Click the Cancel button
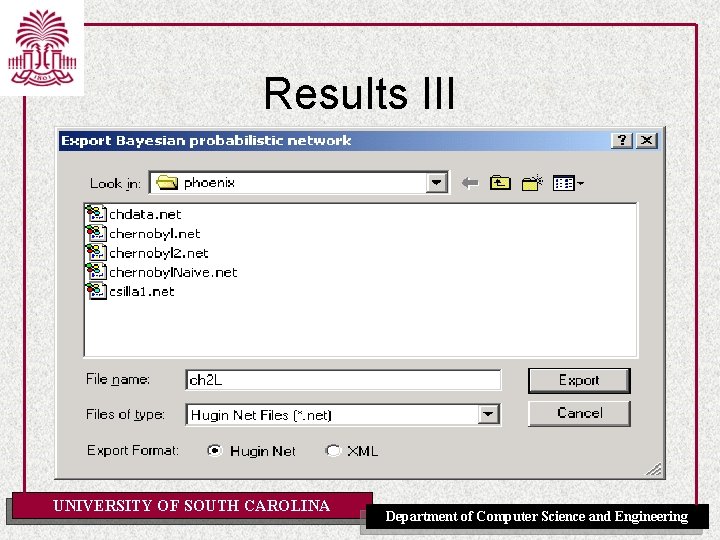 579,413
